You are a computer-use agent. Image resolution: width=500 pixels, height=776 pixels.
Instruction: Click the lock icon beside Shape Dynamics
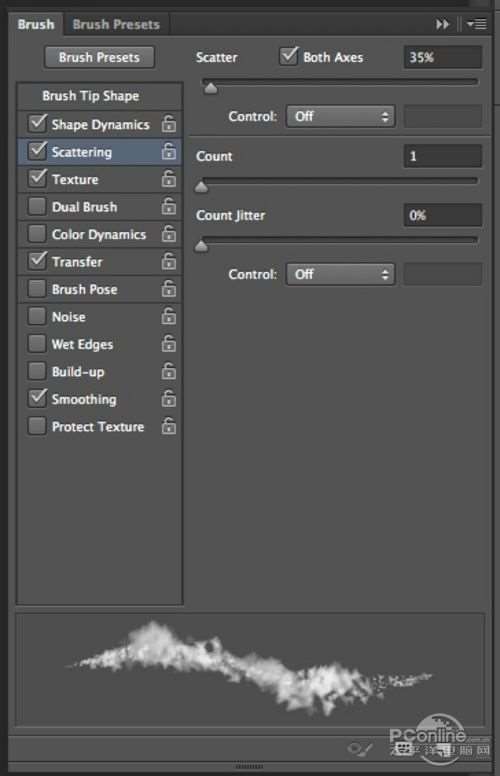point(169,124)
